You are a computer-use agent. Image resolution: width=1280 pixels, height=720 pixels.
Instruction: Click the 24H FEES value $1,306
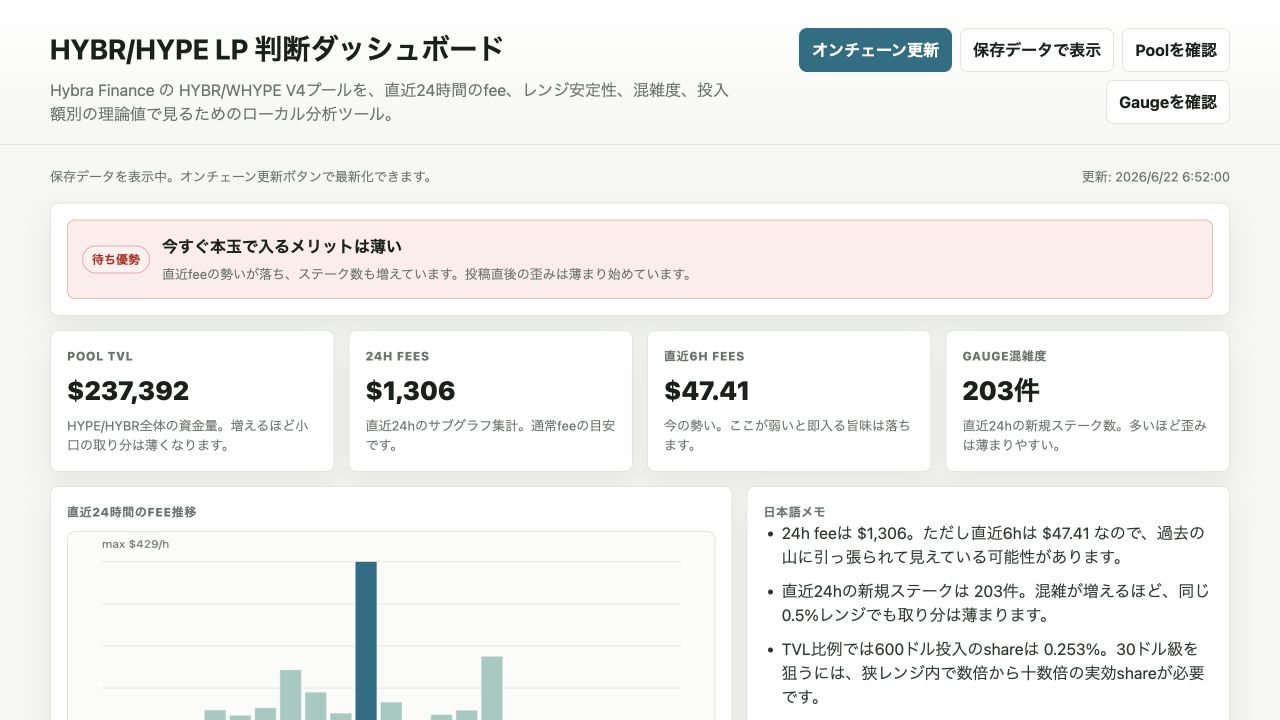410,390
